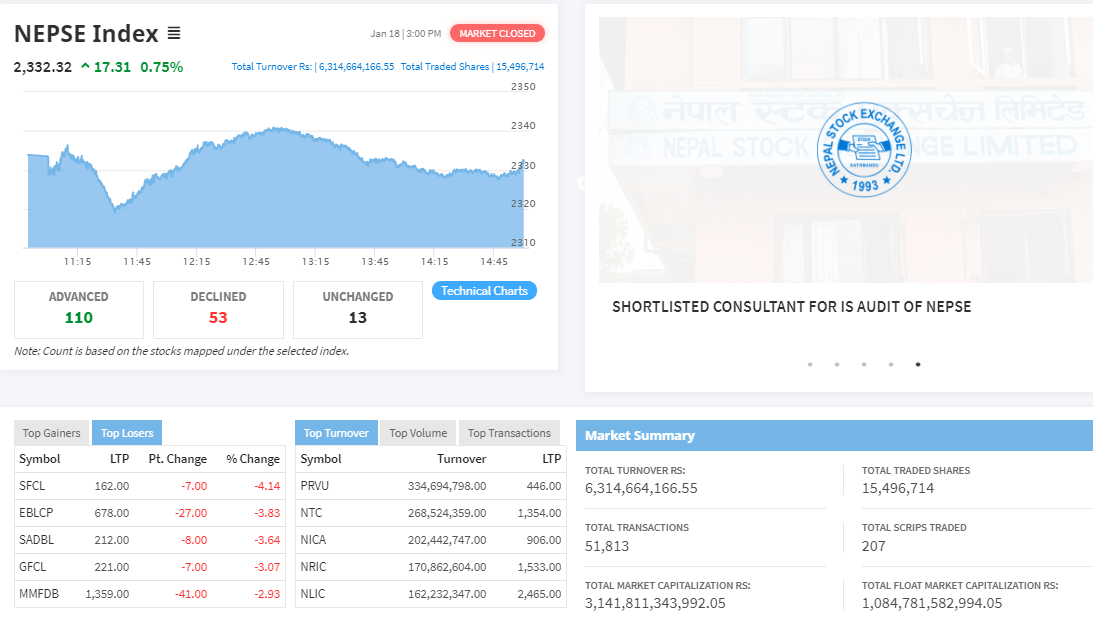The image size is (1093, 617).
Task: Click the NEPSE index area chart
Action: 275,188
